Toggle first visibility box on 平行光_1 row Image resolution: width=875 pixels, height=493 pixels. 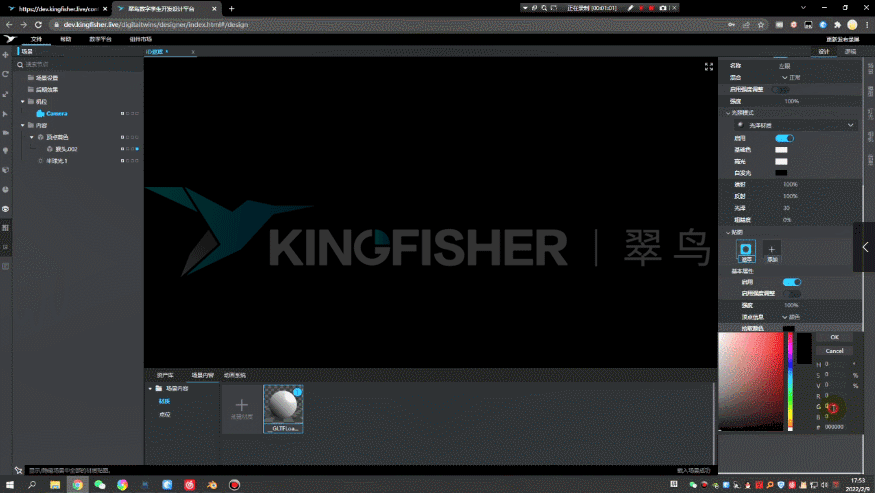[x=123, y=161]
